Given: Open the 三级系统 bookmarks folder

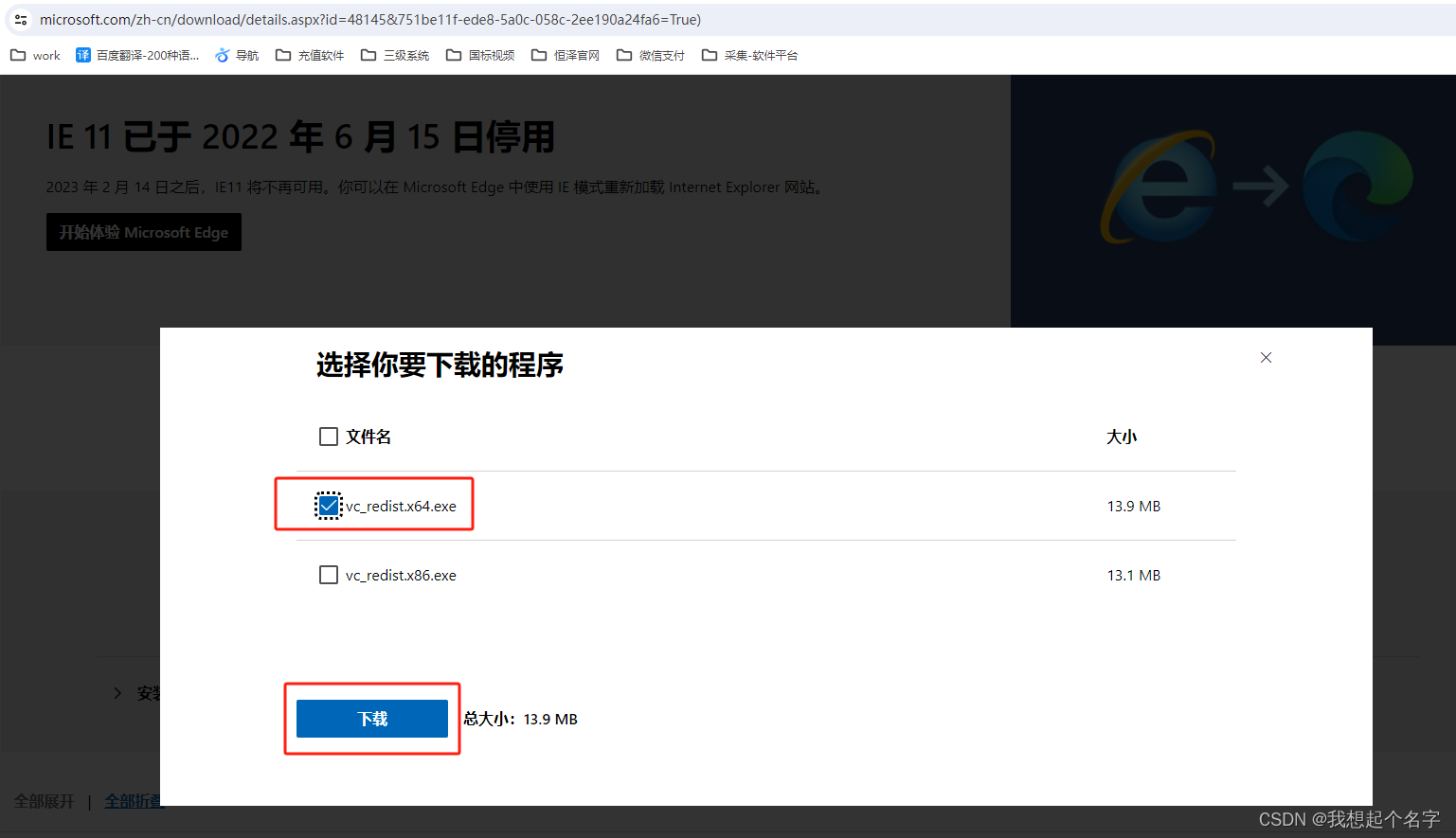Looking at the screenshot, I should pos(395,55).
